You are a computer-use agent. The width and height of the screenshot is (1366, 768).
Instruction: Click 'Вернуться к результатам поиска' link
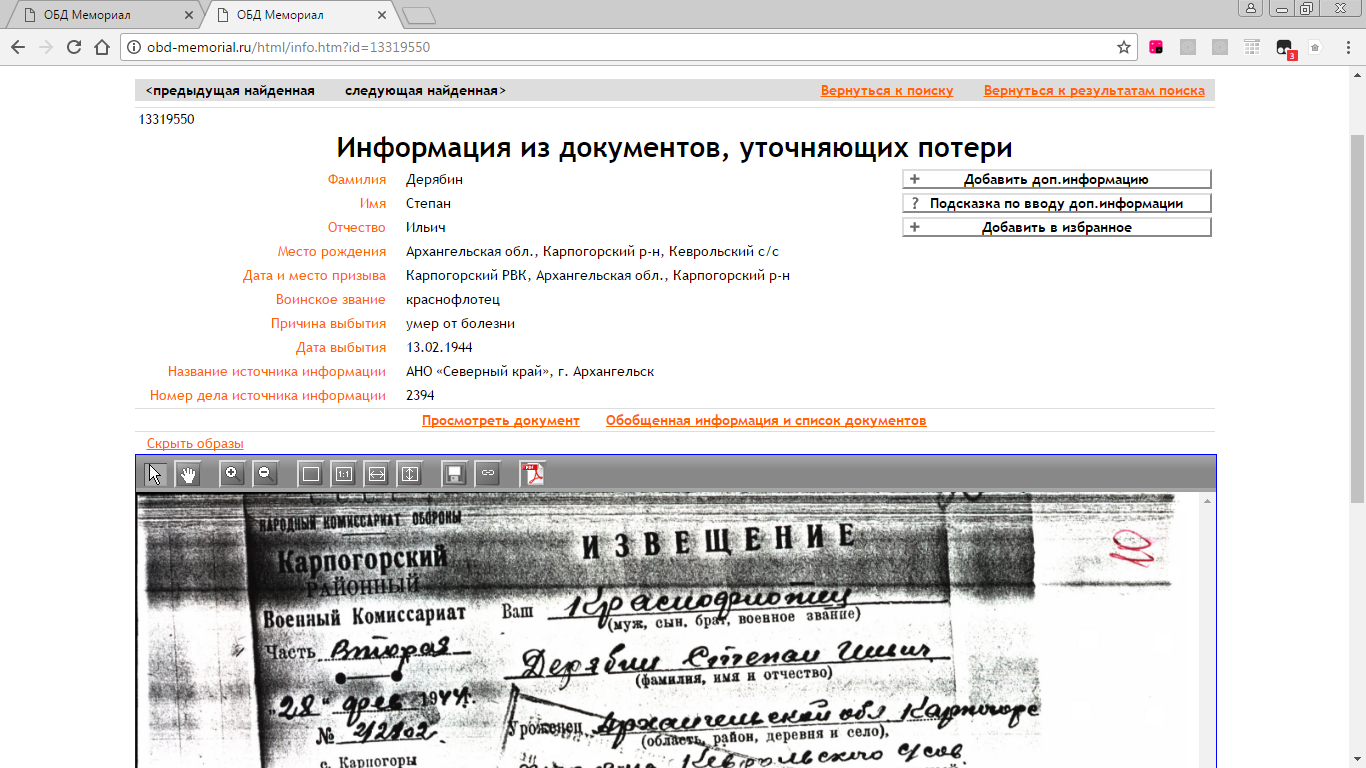[1094, 91]
